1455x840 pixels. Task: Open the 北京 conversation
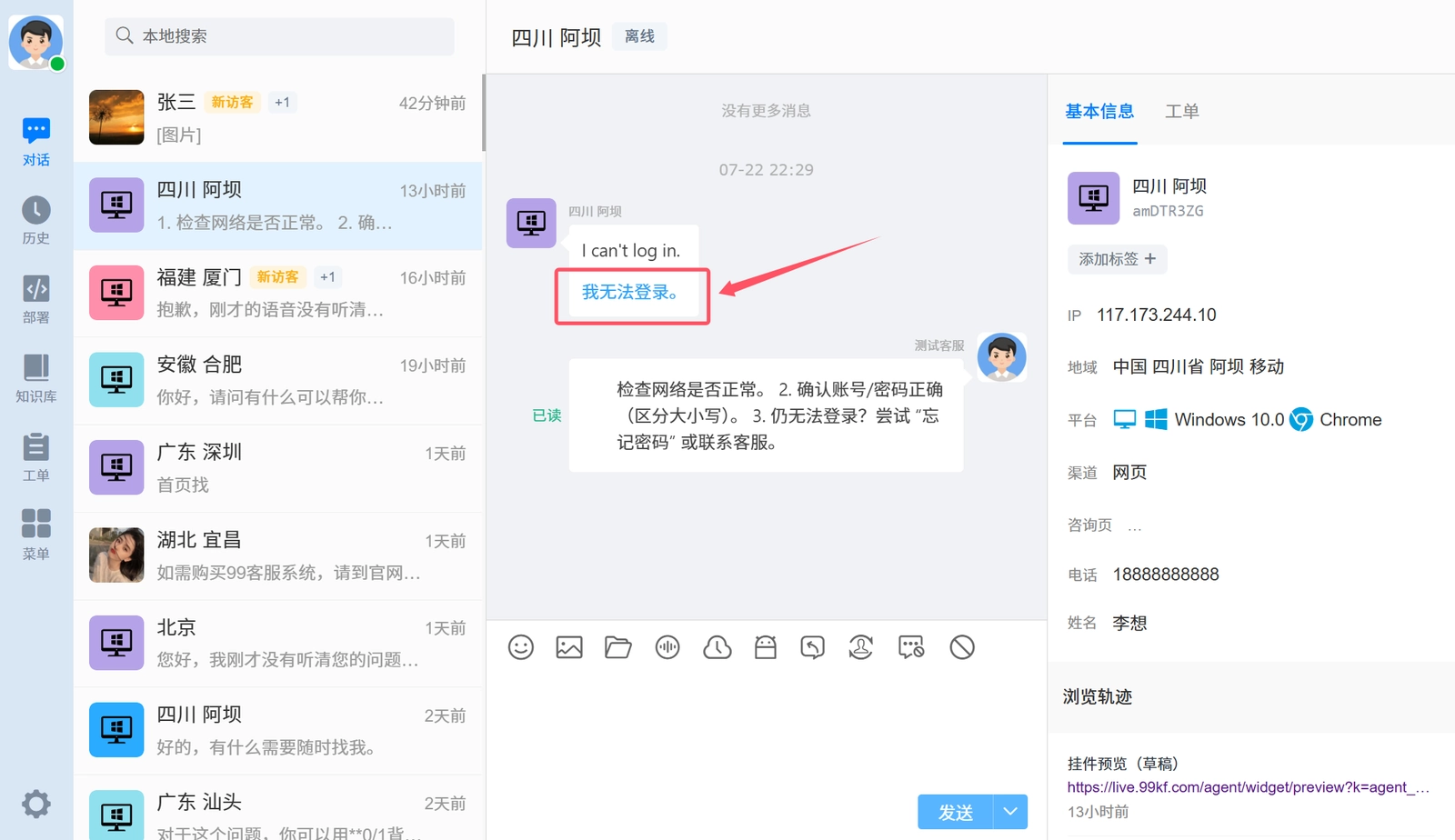(x=277, y=643)
